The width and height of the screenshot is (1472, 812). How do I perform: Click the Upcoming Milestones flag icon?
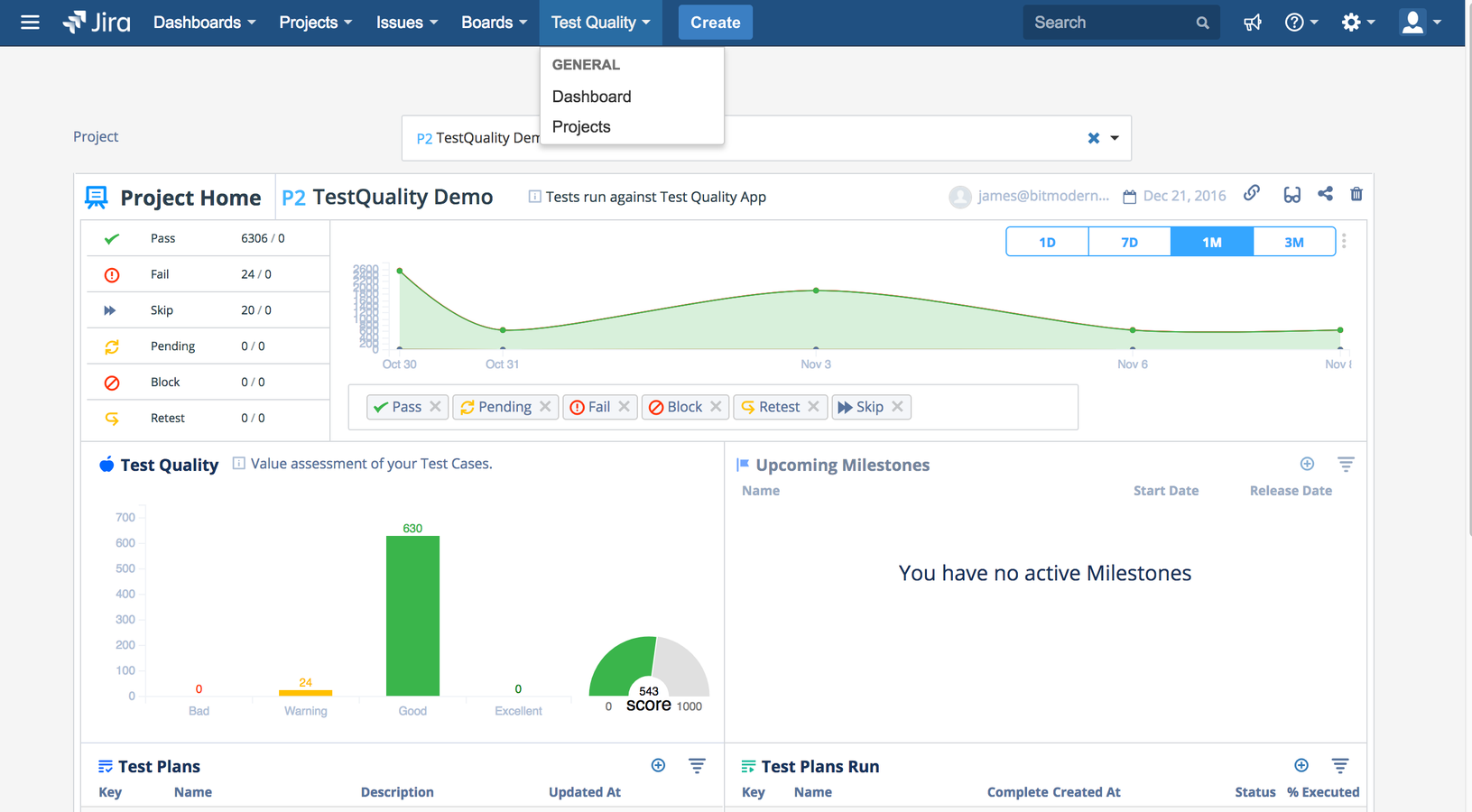coord(743,465)
